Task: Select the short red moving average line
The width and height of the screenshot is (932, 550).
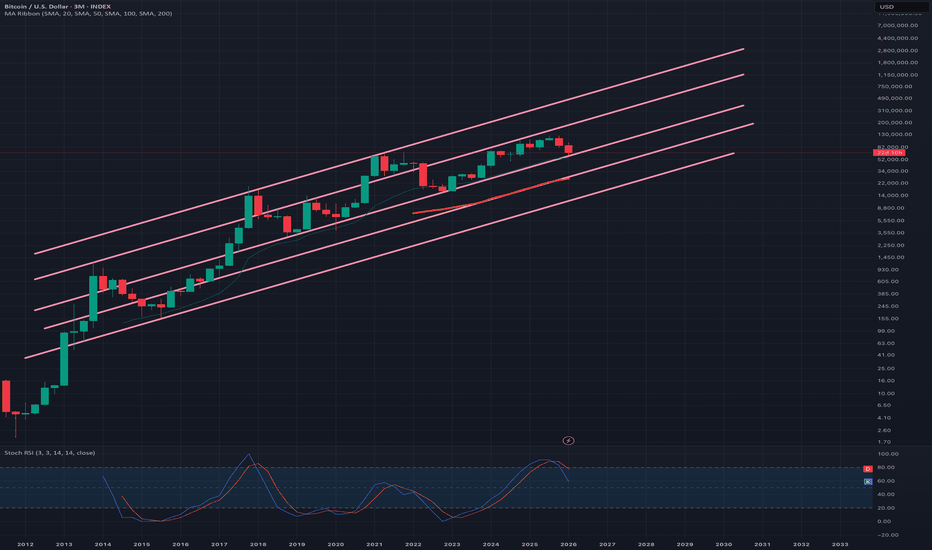Action: tap(490, 196)
